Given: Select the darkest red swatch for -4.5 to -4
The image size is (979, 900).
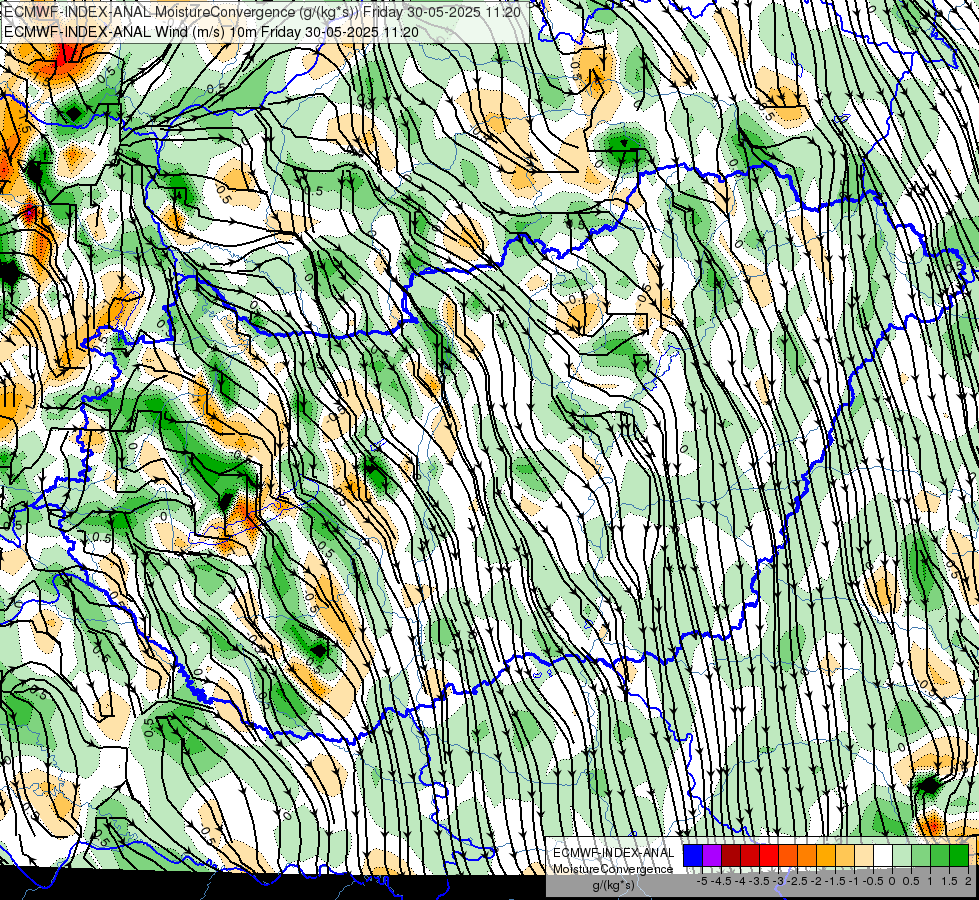Looking at the screenshot, I should [731, 856].
